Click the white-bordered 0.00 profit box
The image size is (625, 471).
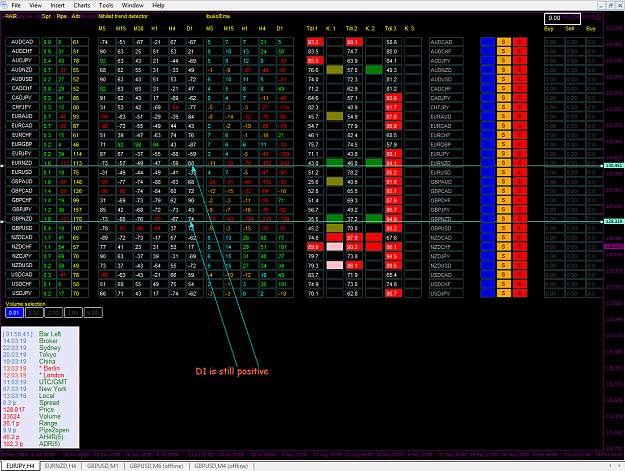coord(562,18)
